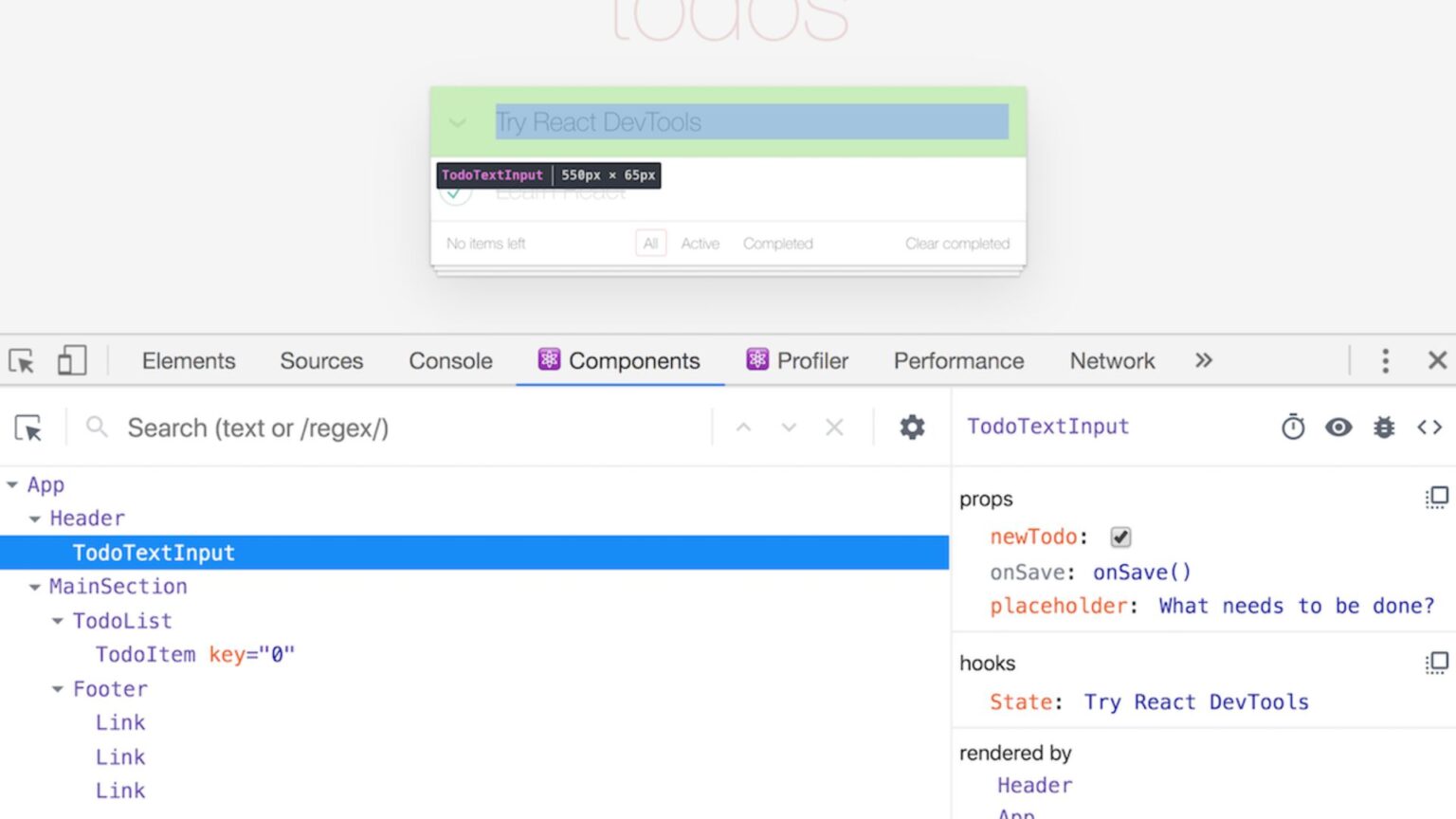The width and height of the screenshot is (1456, 819).
Task: Collapse the App component node
Action: pyautogui.click(x=13, y=484)
